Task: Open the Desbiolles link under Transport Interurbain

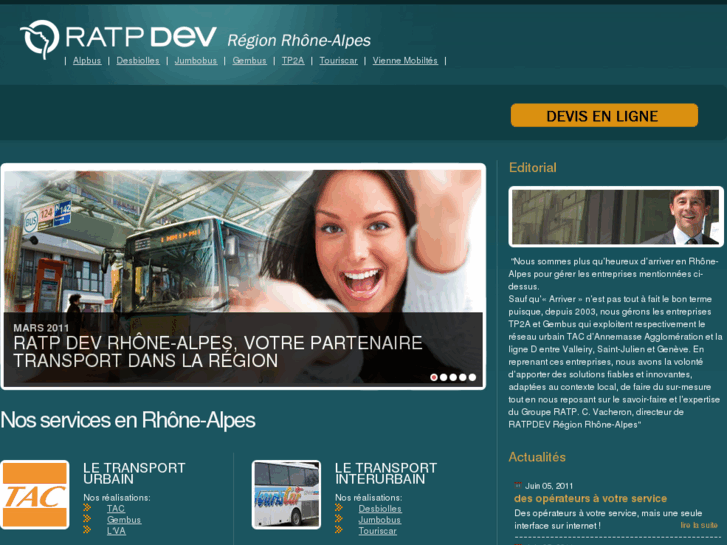Action: pos(380,509)
